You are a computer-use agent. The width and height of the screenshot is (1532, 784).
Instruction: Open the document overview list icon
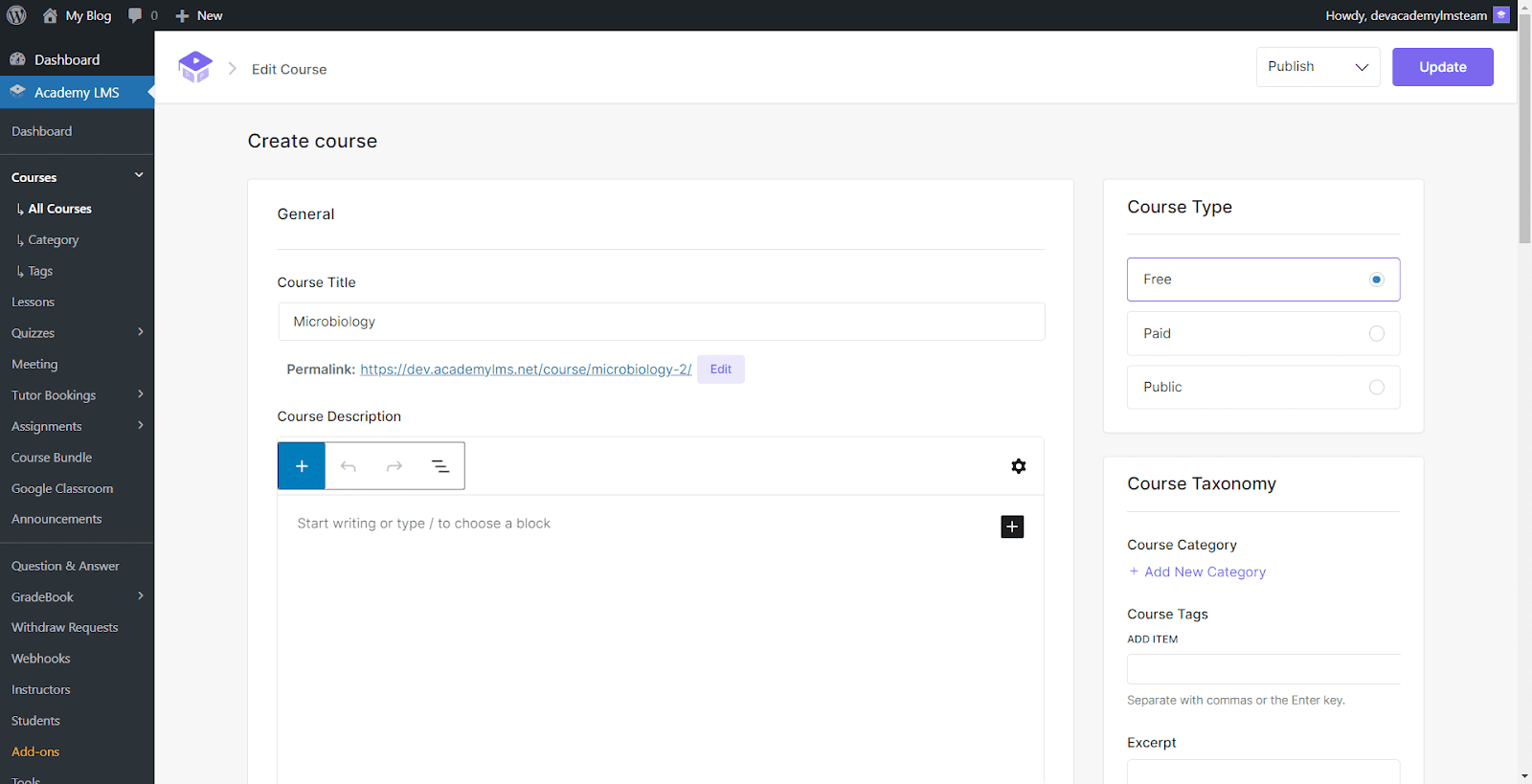tap(440, 466)
